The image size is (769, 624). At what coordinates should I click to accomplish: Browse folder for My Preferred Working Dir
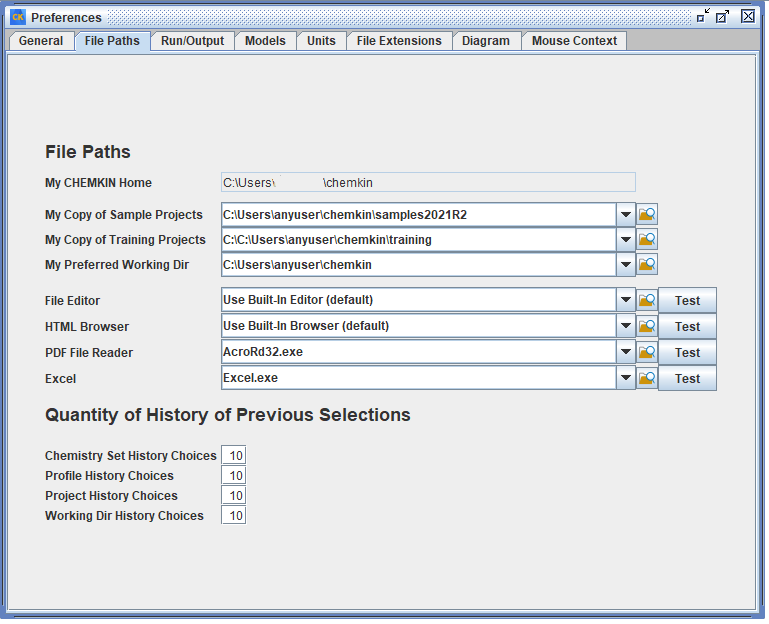(647, 265)
